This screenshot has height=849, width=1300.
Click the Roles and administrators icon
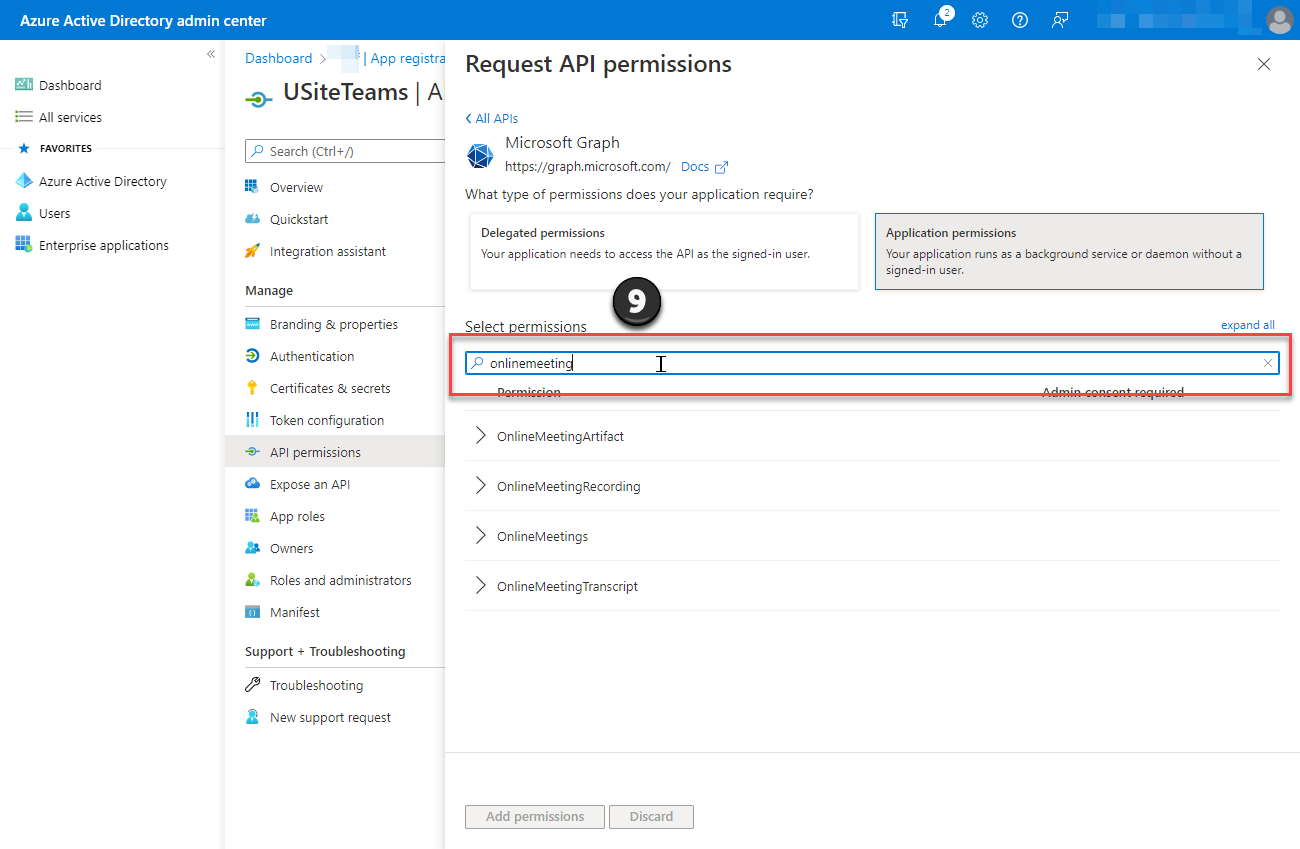[252, 580]
